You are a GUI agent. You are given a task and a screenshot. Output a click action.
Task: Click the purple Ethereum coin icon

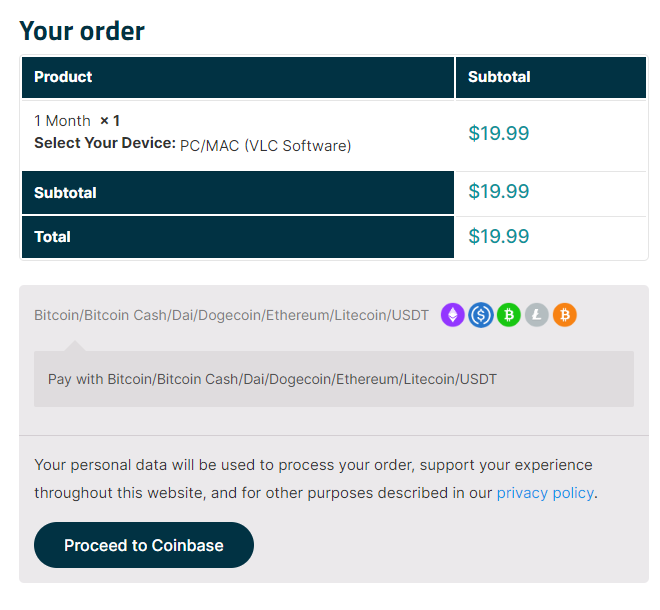453,316
